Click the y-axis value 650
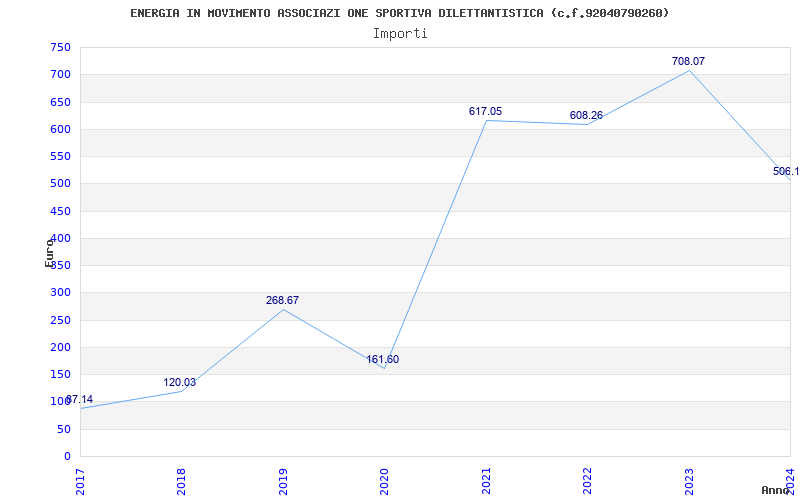The height and width of the screenshot is (500, 800). (60, 102)
